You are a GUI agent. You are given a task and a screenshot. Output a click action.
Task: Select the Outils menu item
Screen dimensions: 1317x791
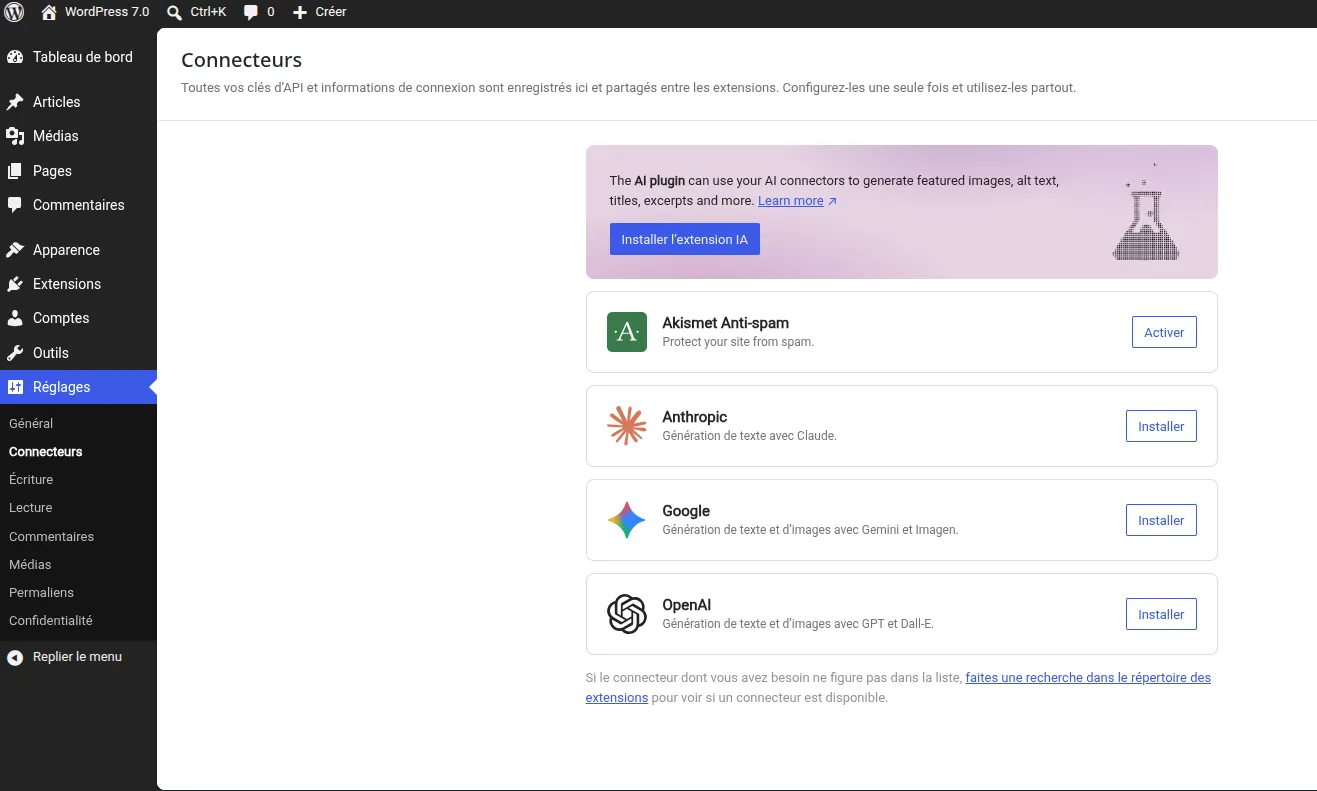[x=78, y=353]
